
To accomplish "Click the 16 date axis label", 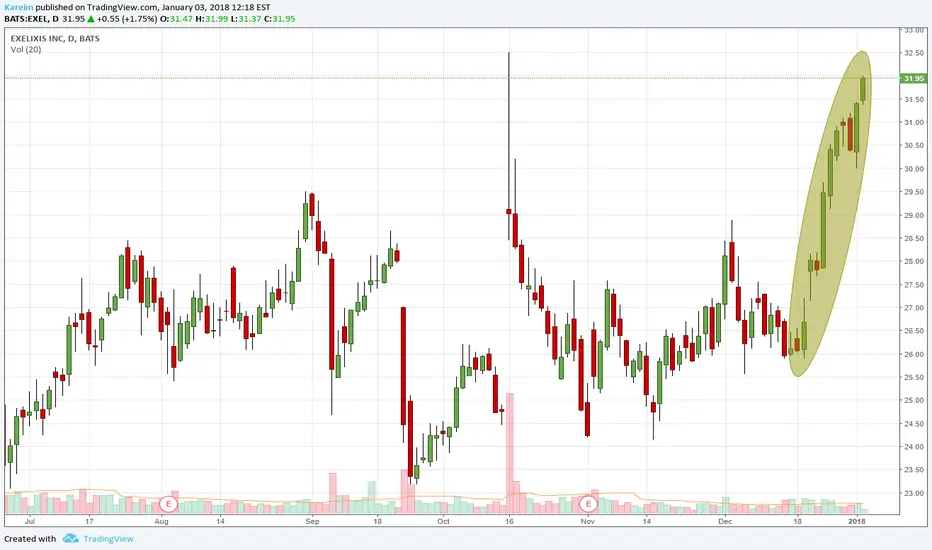I will pyautogui.click(x=509, y=521).
